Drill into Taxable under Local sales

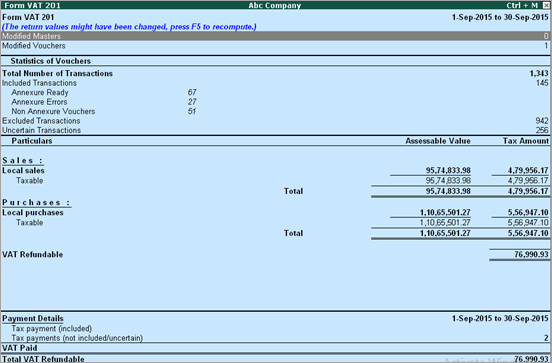(275, 181)
